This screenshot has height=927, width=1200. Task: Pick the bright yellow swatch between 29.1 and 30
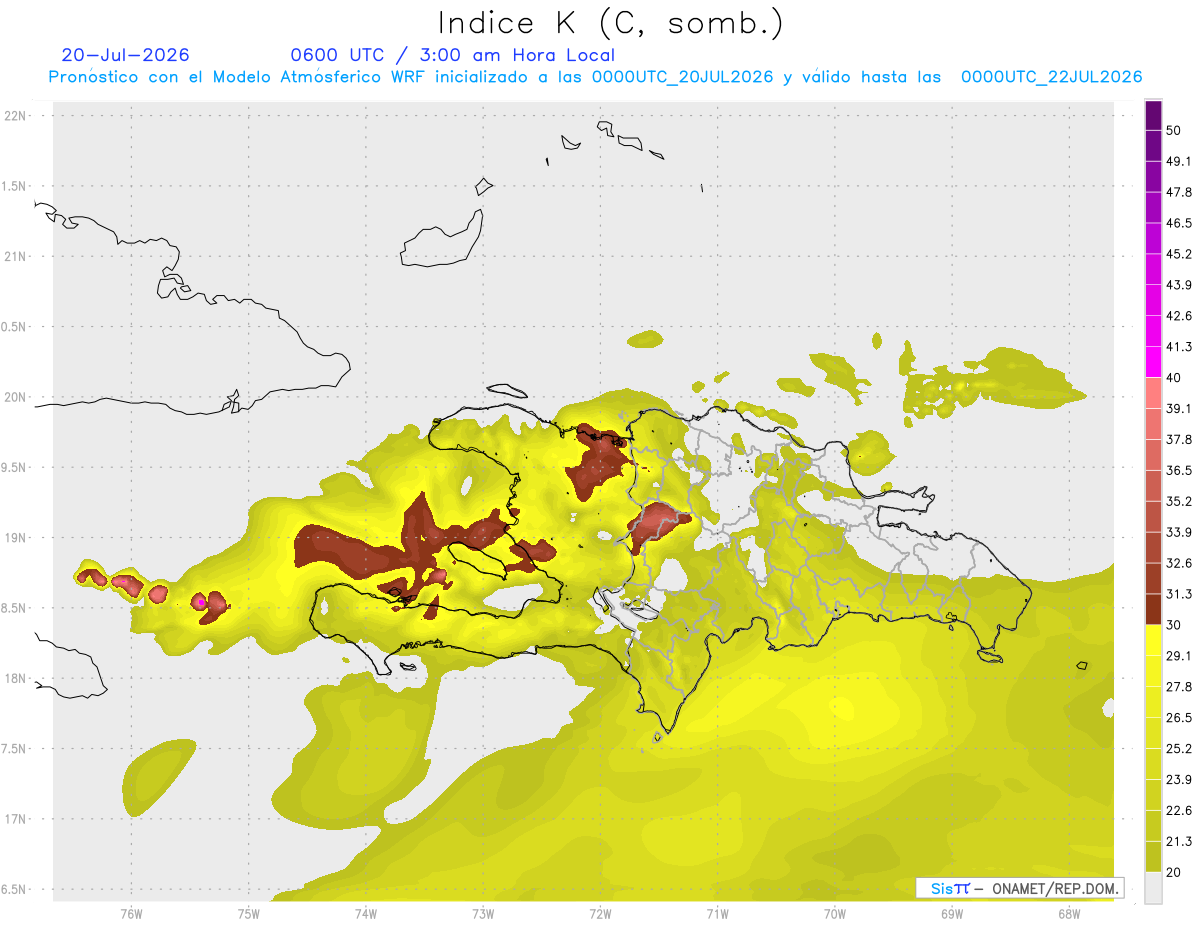tap(1153, 640)
